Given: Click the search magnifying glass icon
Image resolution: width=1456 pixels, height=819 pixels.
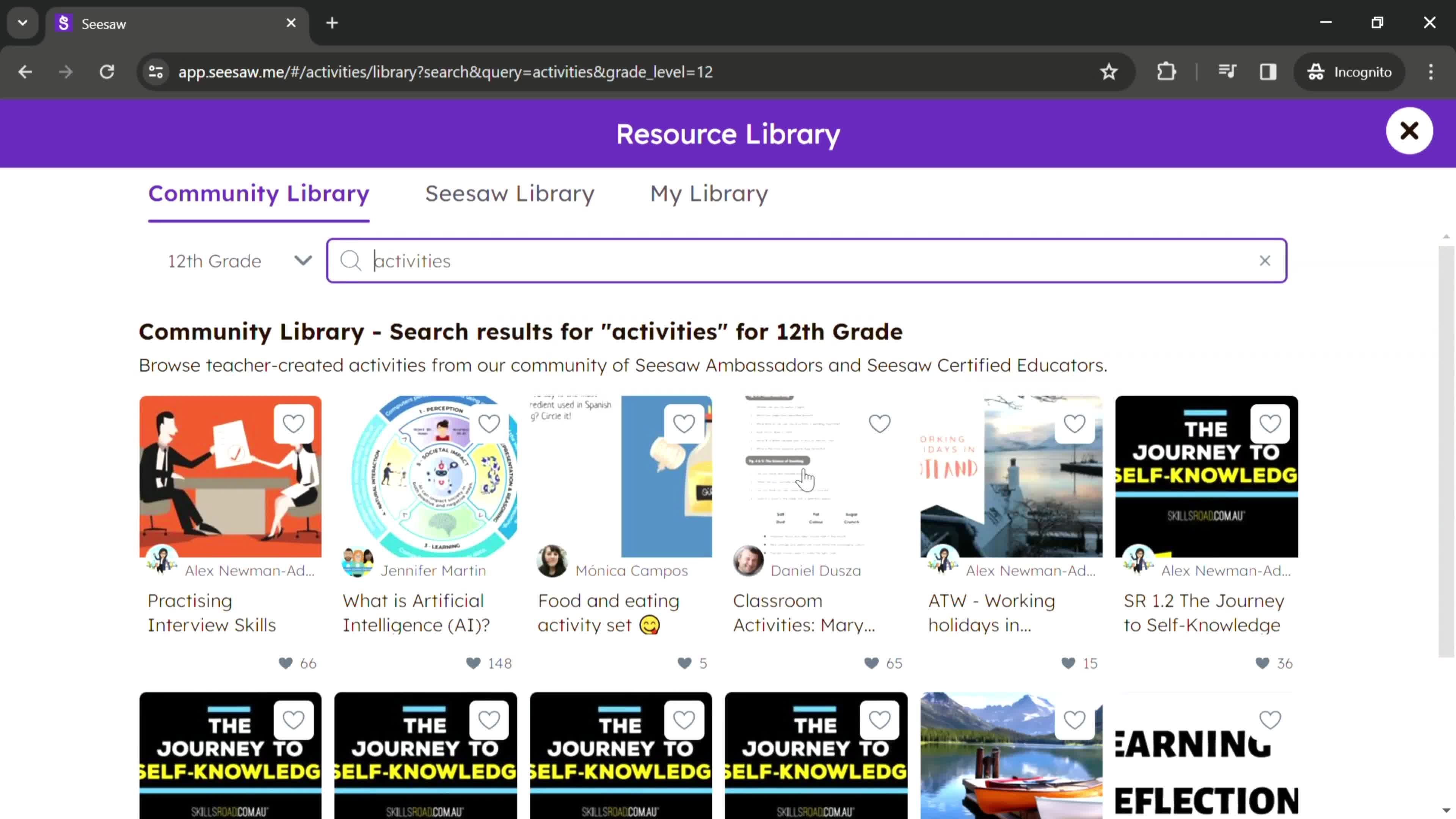Looking at the screenshot, I should tap(352, 261).
